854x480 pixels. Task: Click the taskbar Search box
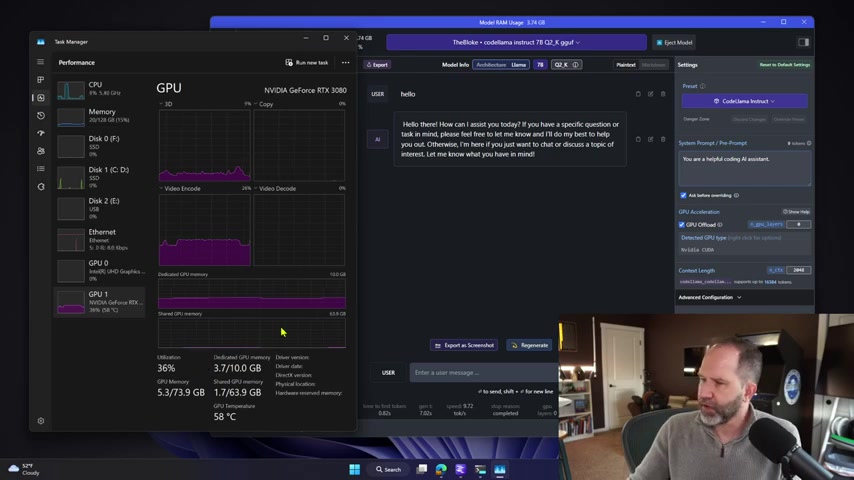click(388, 469)
